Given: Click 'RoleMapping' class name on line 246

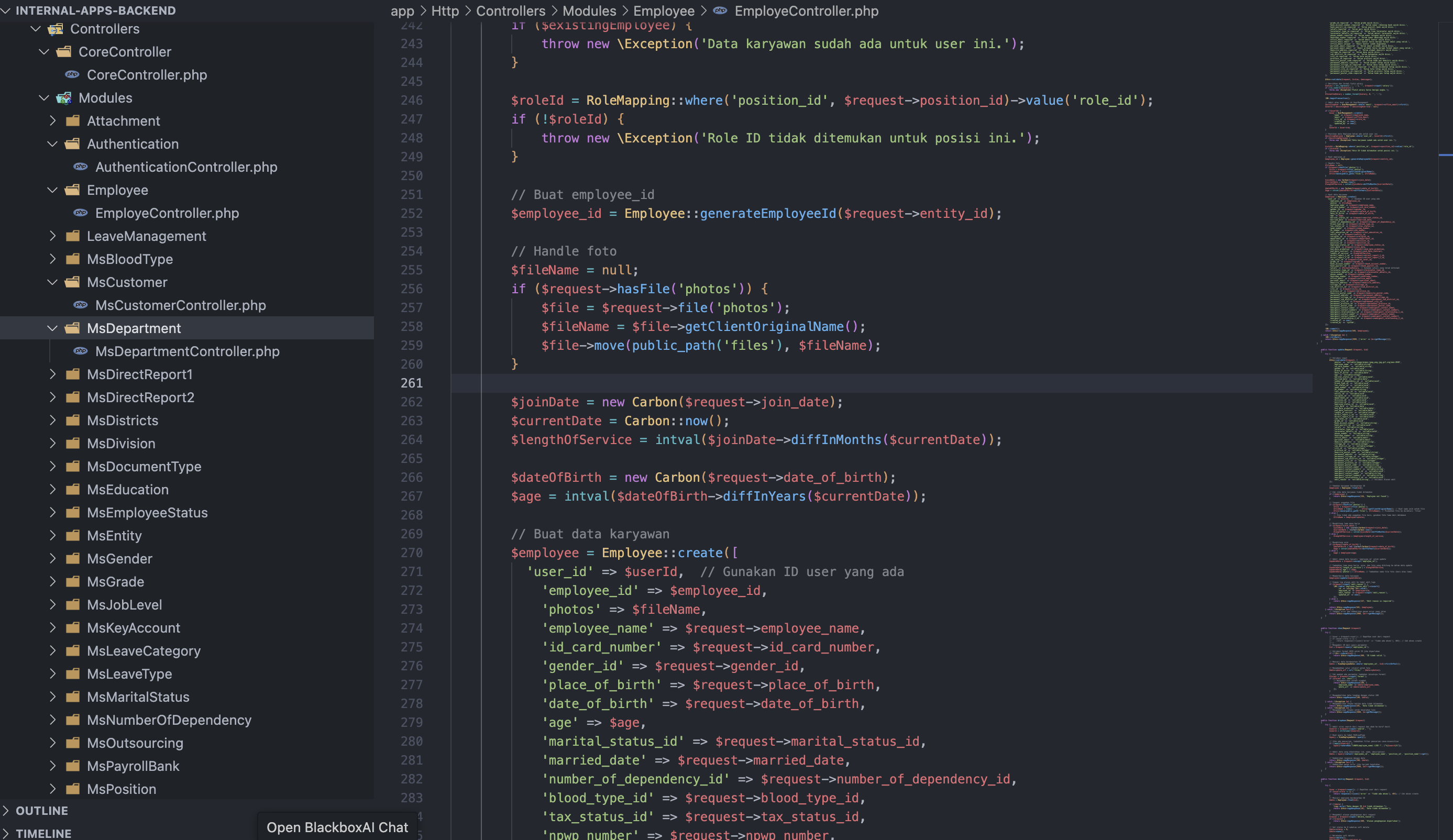Looking at the screenshot, I should tap(628, 101).
